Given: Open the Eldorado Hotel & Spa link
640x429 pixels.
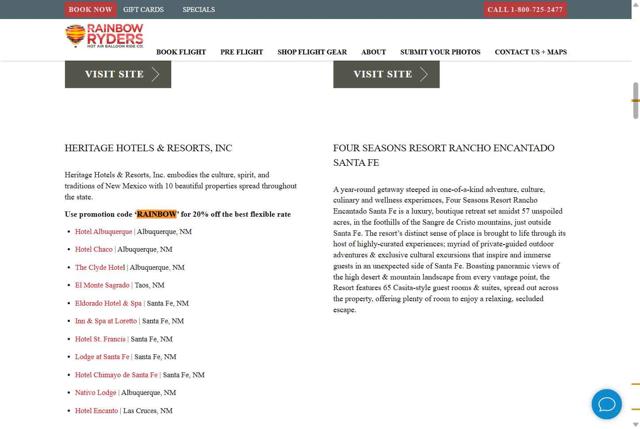Looking at the screenshot, I should point(108,303).
